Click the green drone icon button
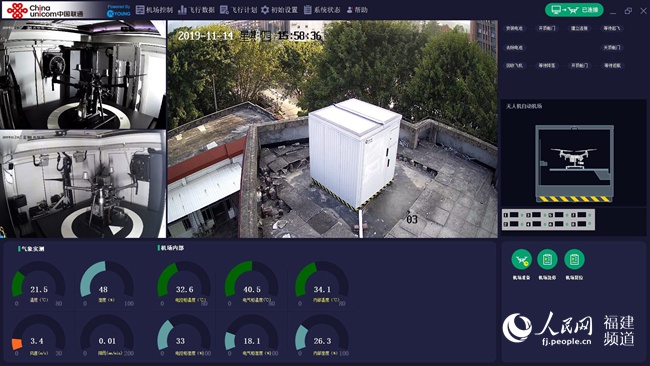 (521, 260)
